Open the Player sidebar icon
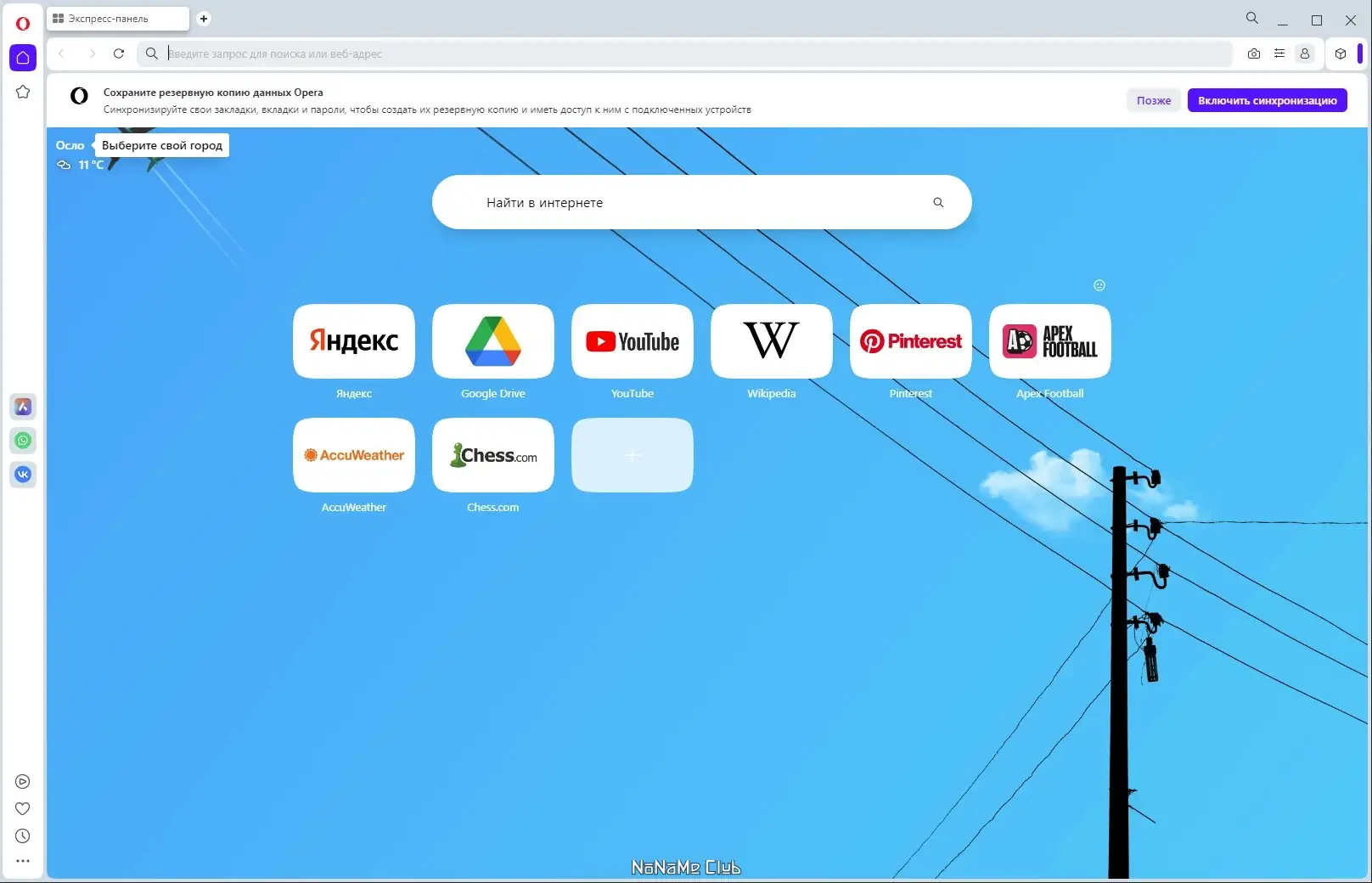The width and height of the screenshot is (1372, 883). click(x=23, y=781)
